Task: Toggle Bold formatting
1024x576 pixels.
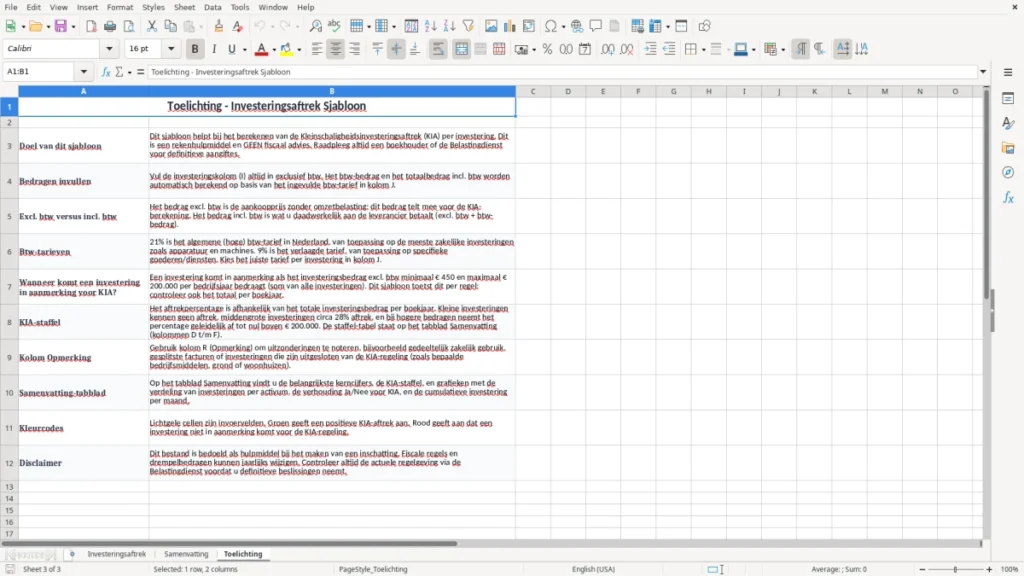Action: coord(195,49)
